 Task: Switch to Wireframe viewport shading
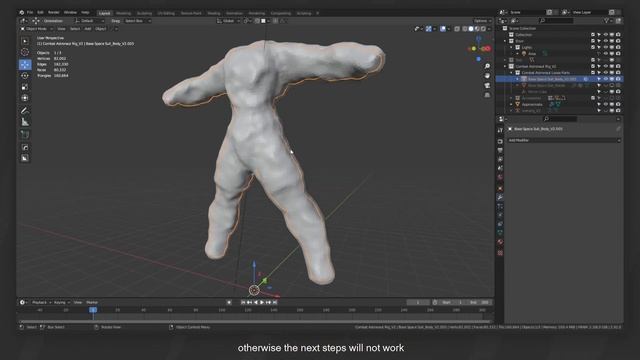(465, 29)
